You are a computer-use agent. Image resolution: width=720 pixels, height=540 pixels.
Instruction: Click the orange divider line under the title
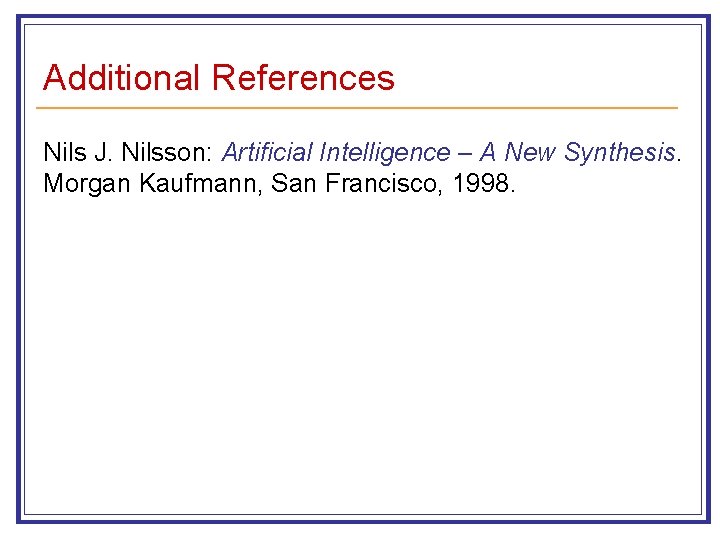click(357, 107)
